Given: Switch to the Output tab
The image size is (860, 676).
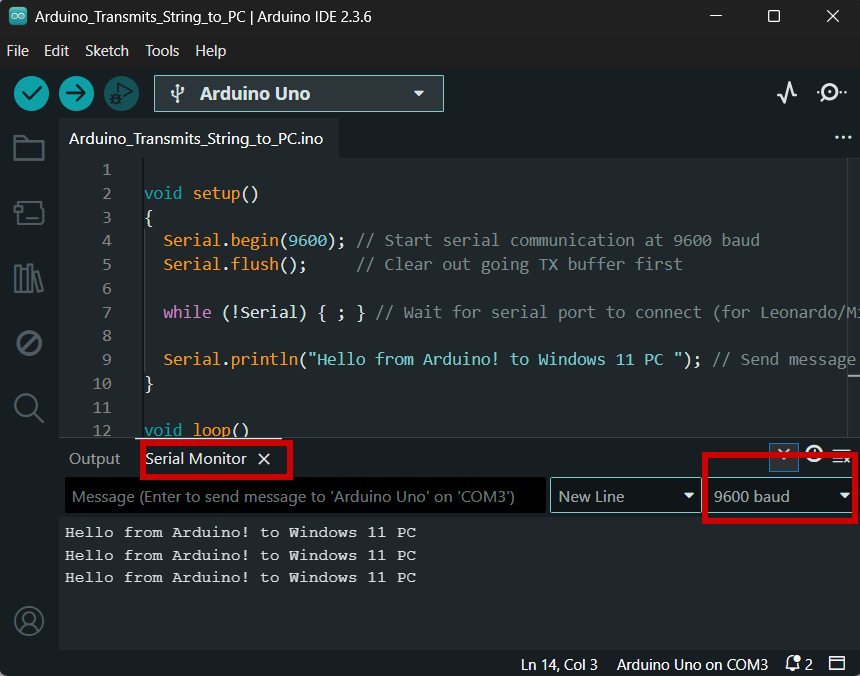Looking at the screenshot, I should (x=94, y=458).
